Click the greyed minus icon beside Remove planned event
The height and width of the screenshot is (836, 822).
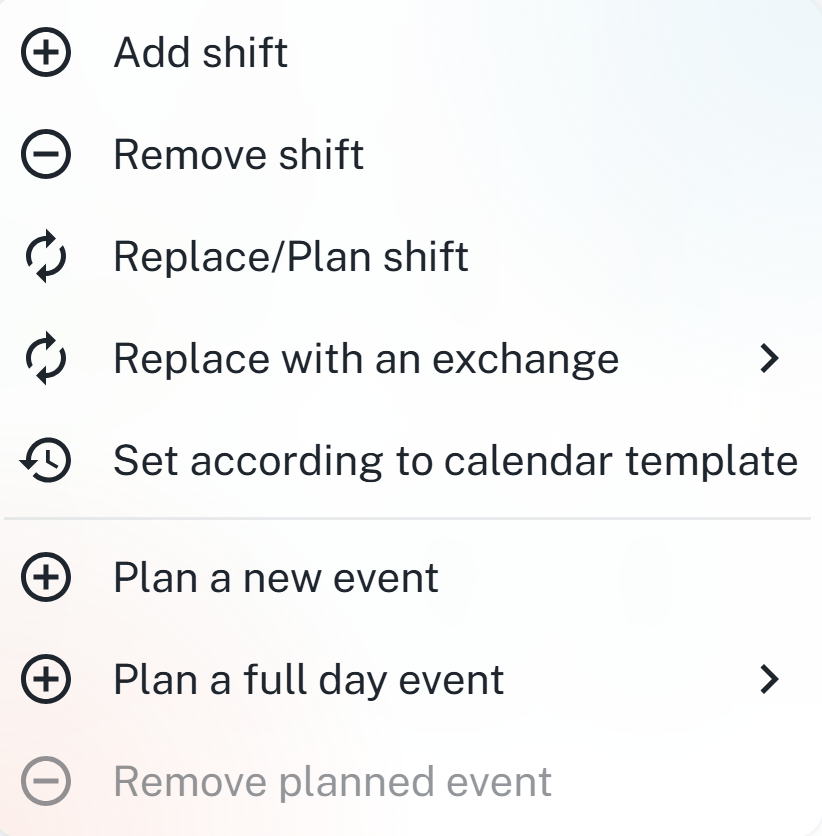click(45, 782)
